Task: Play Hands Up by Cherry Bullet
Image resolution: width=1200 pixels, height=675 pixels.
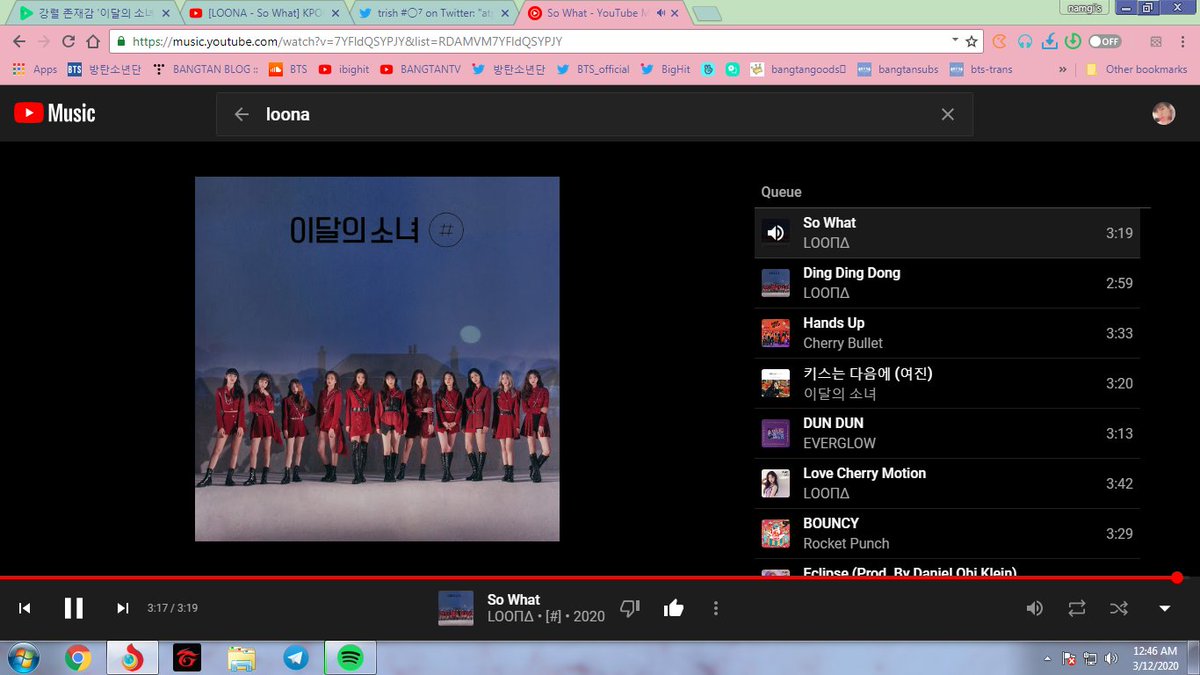Action: point(947,333)
